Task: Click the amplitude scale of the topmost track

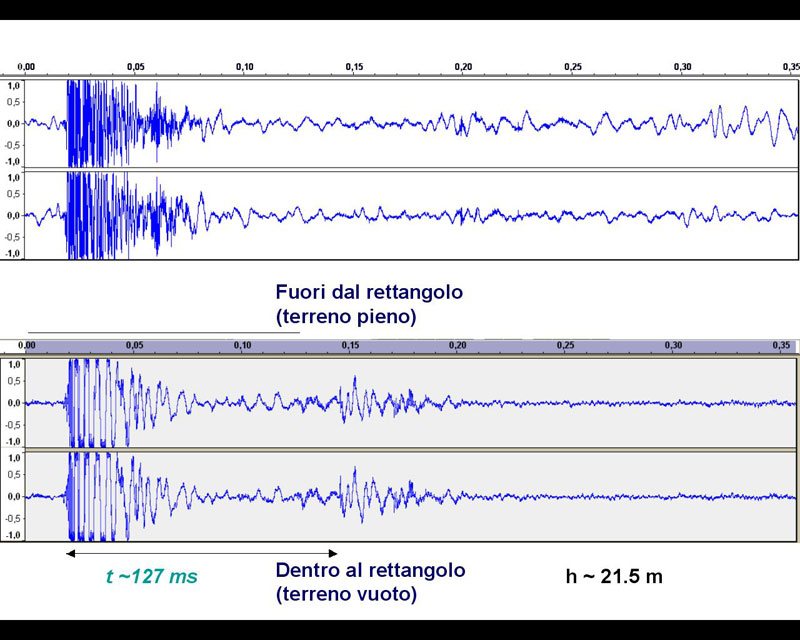Action: pyautogui.click(x=13, y=124)
